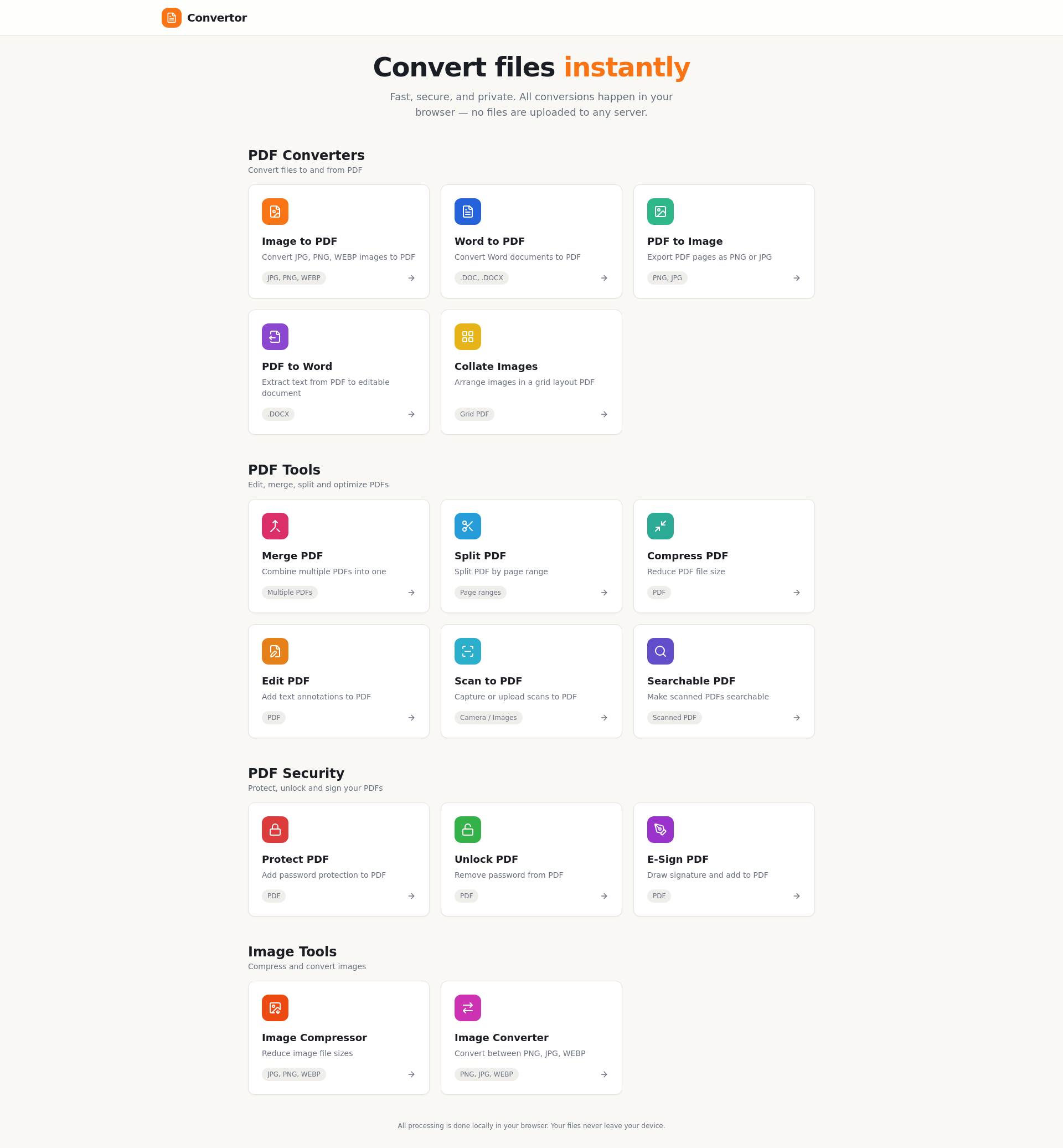The height and width of the screenshot is (1148, 1063).
Task: Select the yellow Collate Images grid icon
Action: click(468, 337)
